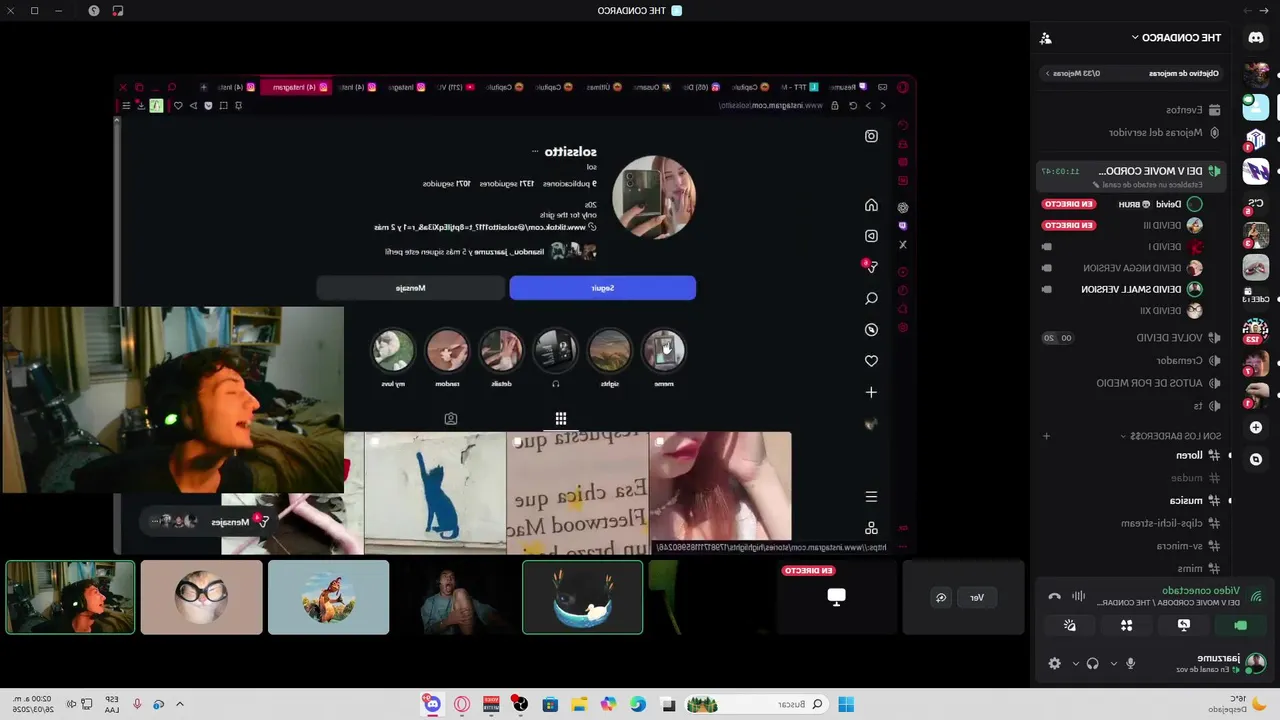
Task: Open the C'S server icon
Action: [1256, 204]
